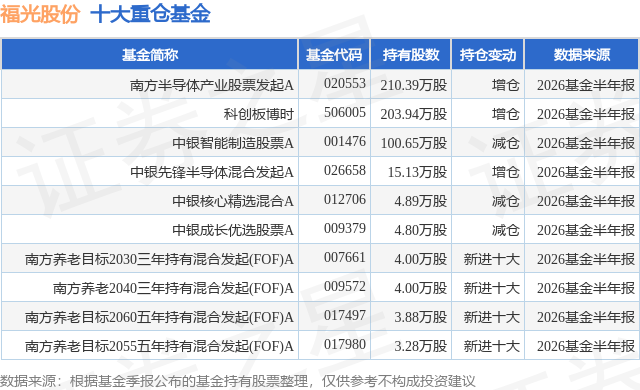This screenshot has height=390, width=640.
Task: Click the 福光股份 title text
Action: [x=40, y=14]
